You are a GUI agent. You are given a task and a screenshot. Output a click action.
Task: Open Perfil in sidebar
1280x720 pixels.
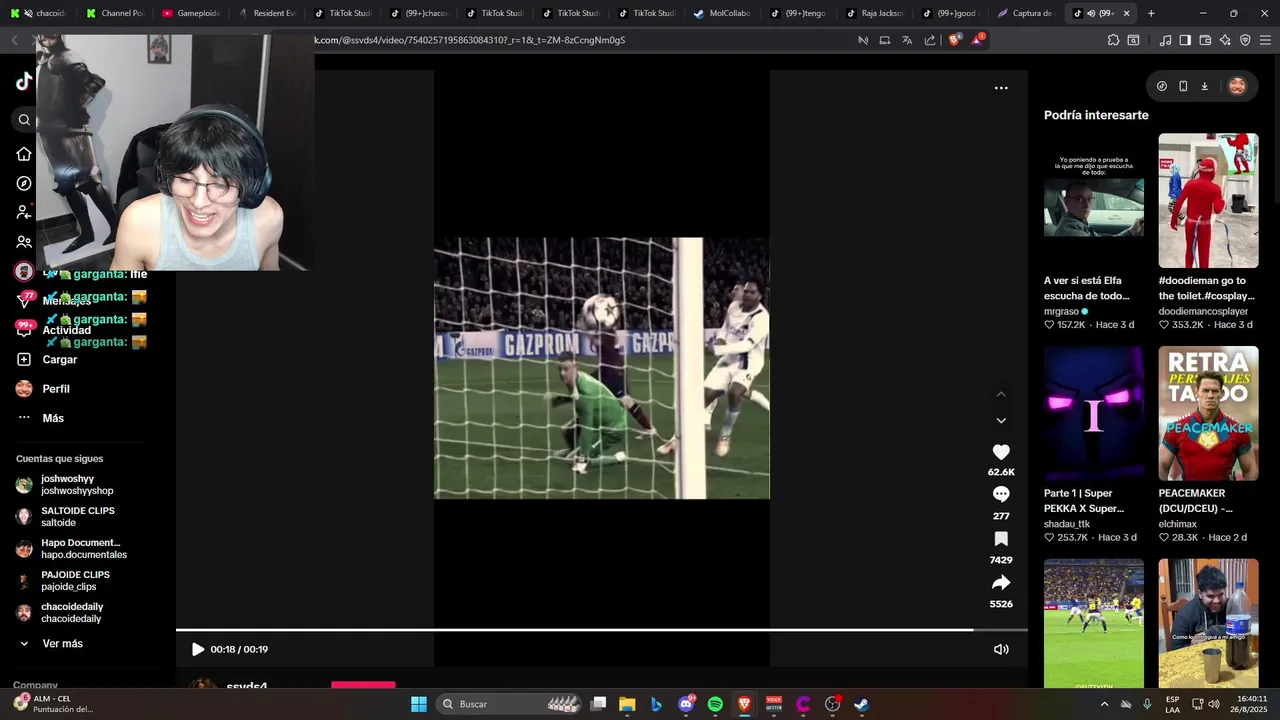point(43,389)
